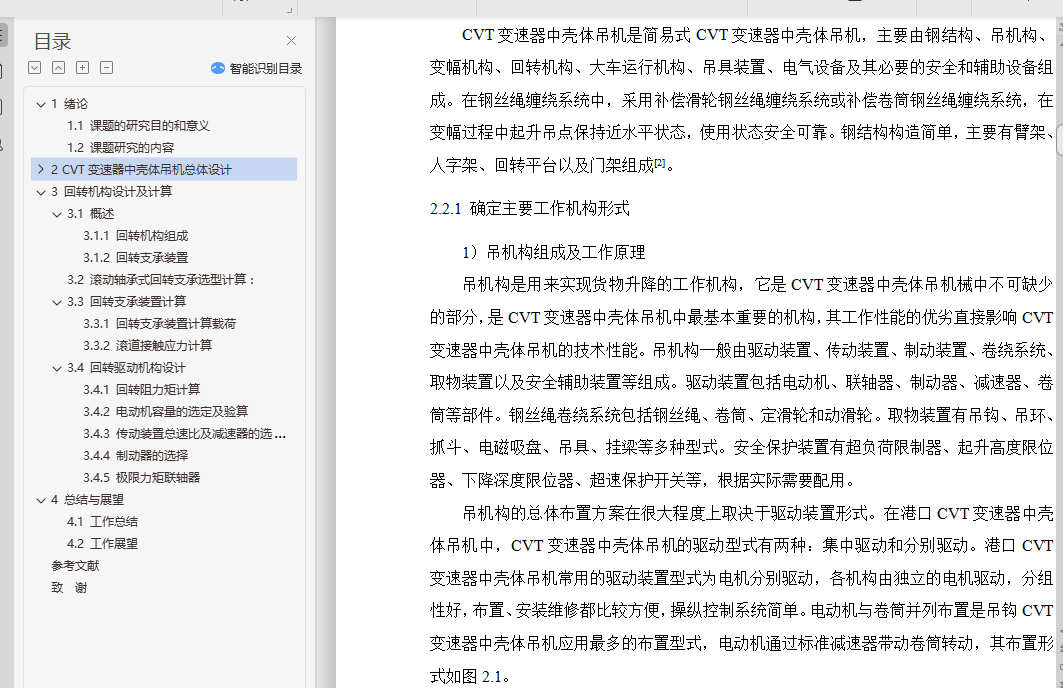Screen dimensions: 1063x688
Task: Click the minus box icon in 目录 toolbar
Action: (x=106, y=68)
